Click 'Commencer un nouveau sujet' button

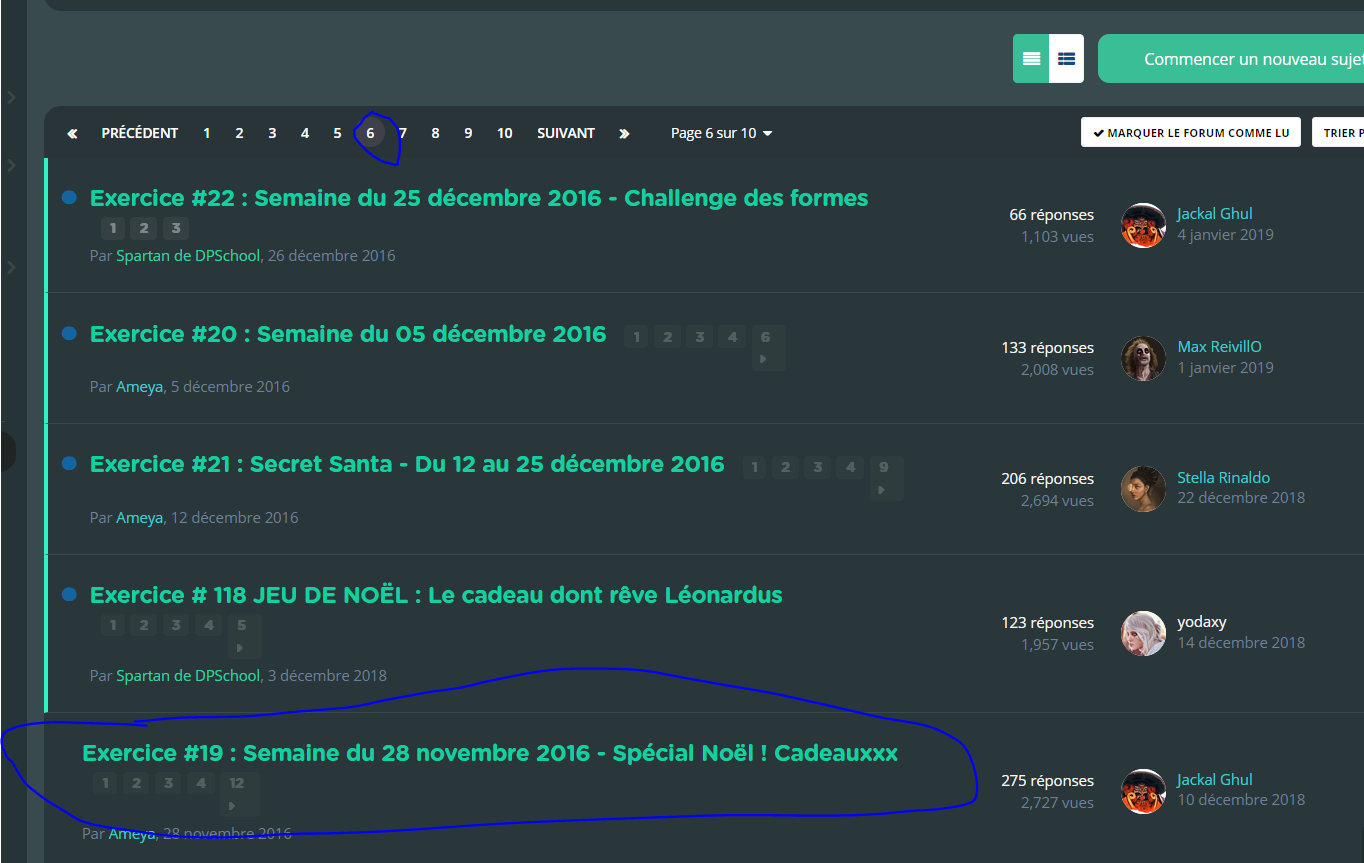(1230, 59)
